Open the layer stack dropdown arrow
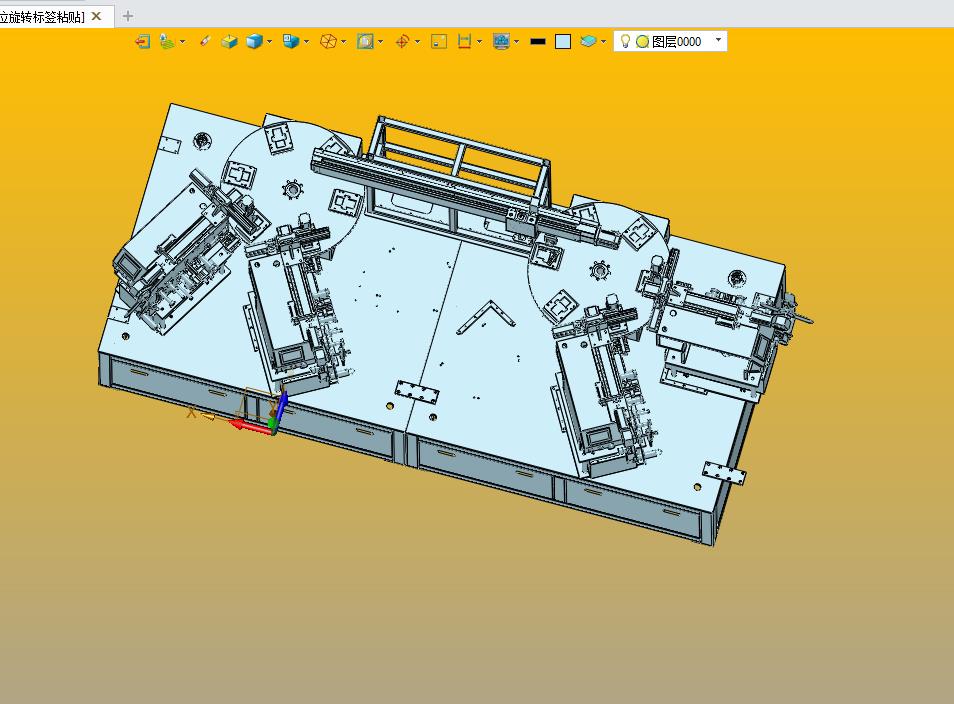 pos(604,41)
